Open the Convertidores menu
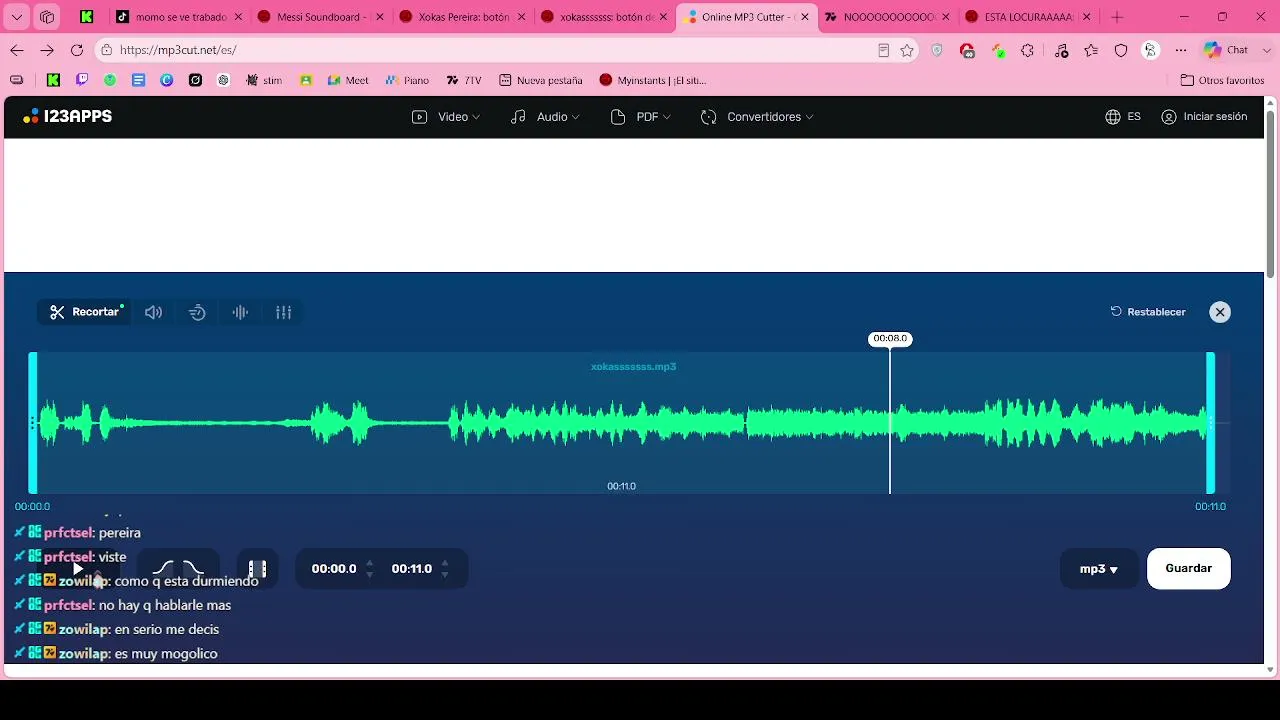 tap(757, 117)
